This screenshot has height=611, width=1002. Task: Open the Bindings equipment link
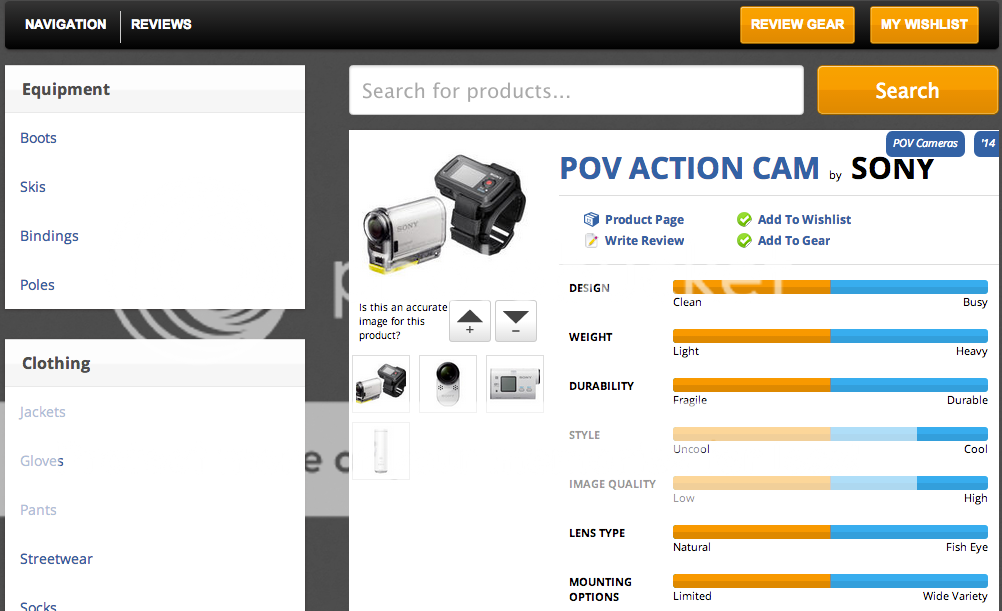click(49, 236)
